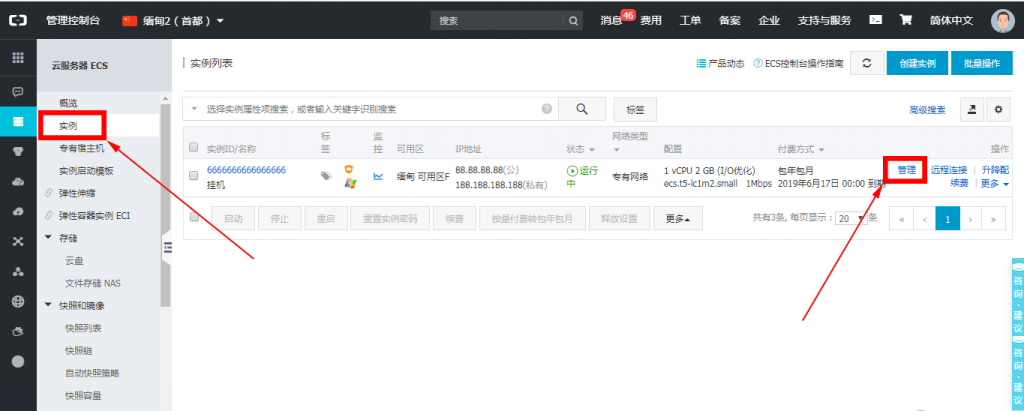Click the cross-arrows network sidebar icon

coord(18,241)
